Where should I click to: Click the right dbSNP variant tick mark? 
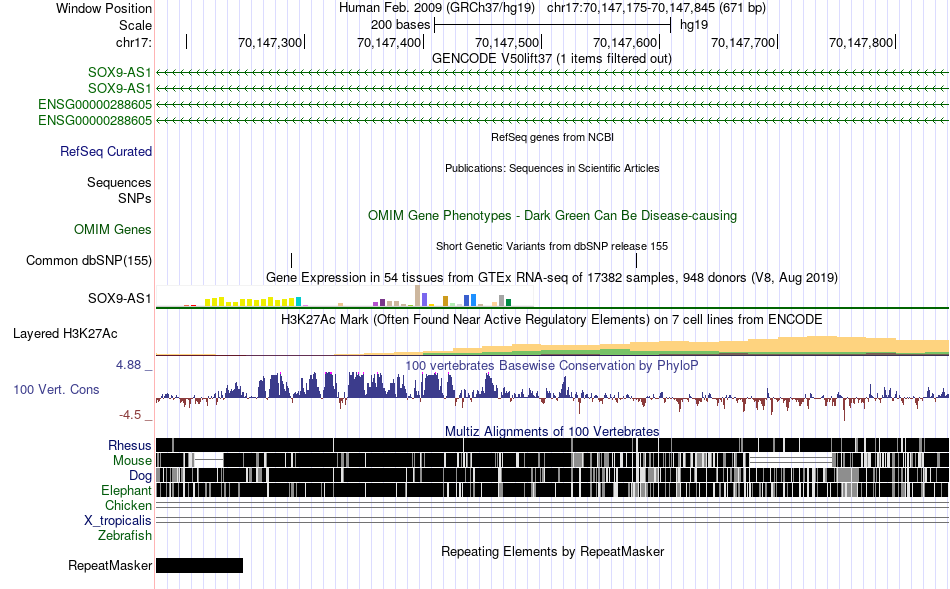[x=636, y=261]
